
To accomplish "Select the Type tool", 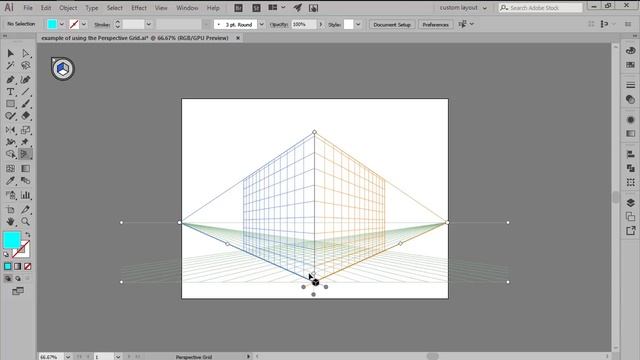I will click(x=11, y=92).
